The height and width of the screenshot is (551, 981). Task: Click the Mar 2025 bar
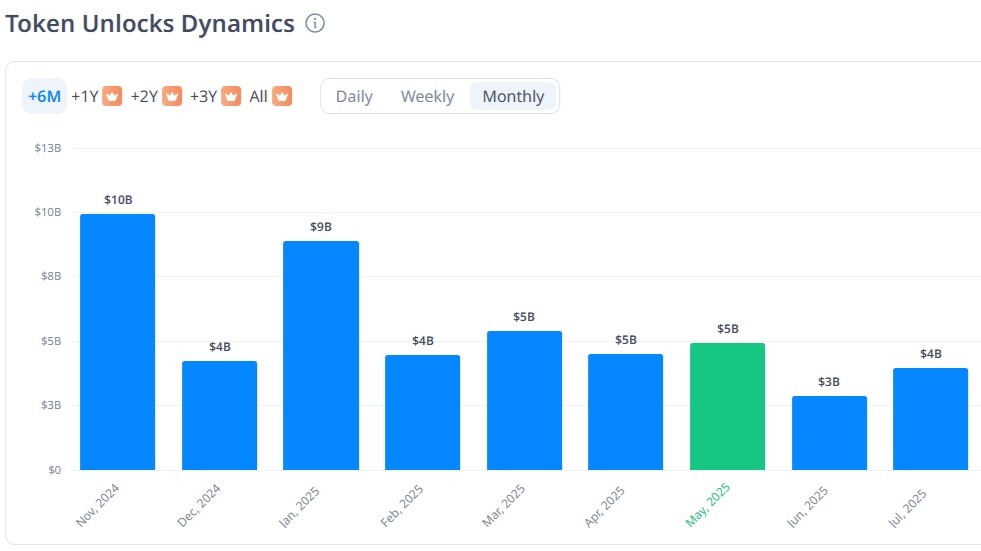point(524,400)
